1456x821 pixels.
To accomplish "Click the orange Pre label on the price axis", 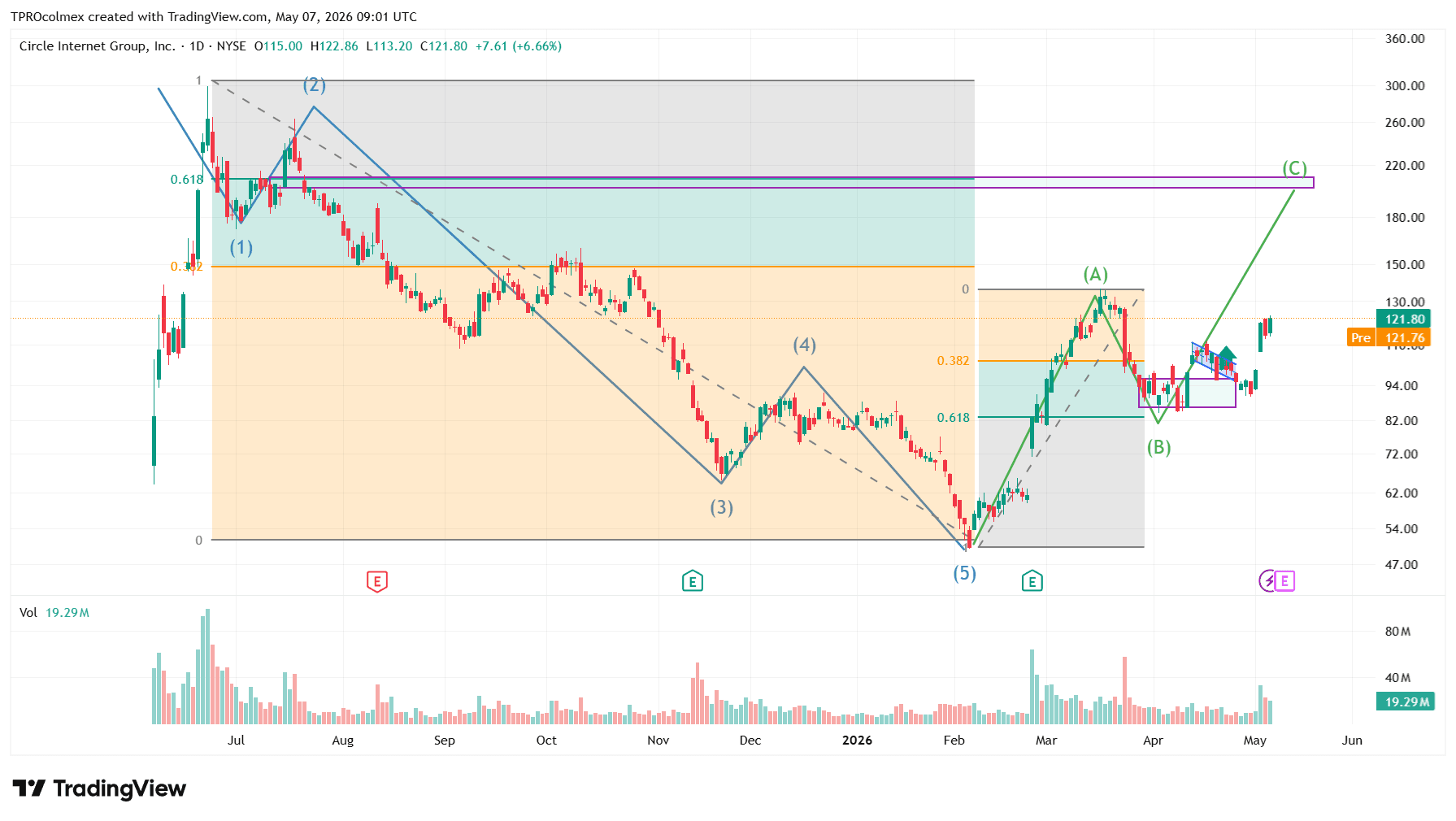I will [x=1361, y=338].
